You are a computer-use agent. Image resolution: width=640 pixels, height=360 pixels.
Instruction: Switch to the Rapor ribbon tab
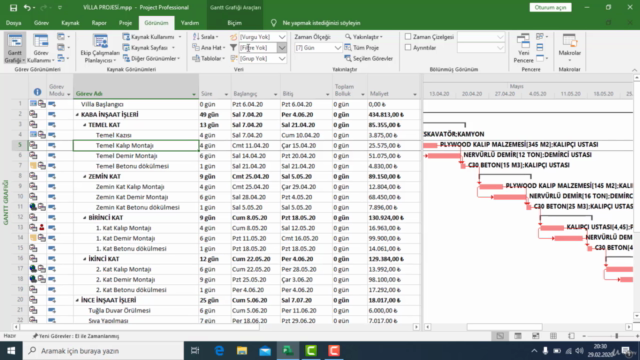click(x=99, y=23)
